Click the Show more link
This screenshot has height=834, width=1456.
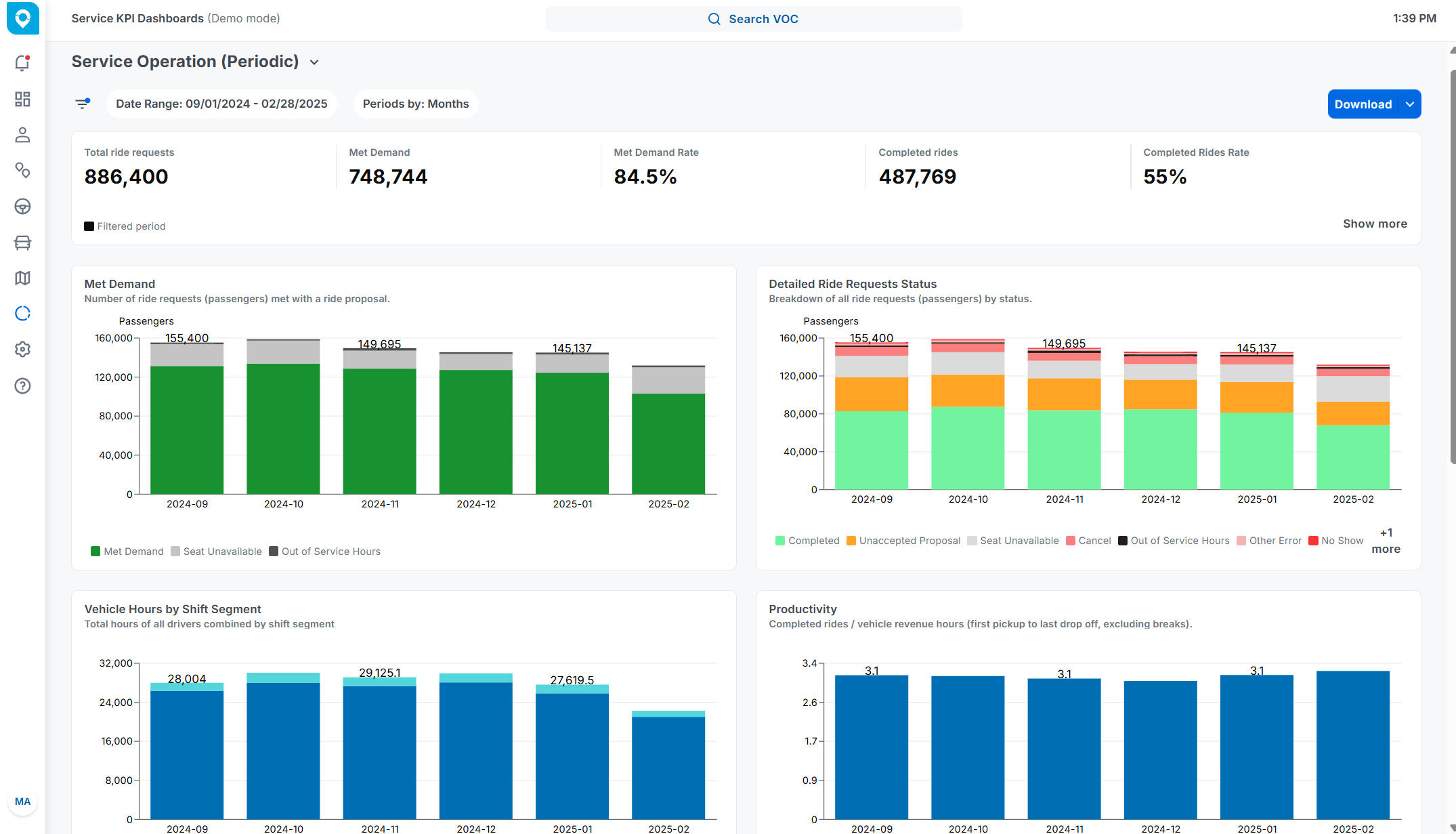pyautogui.click(x=1374, y=224)
